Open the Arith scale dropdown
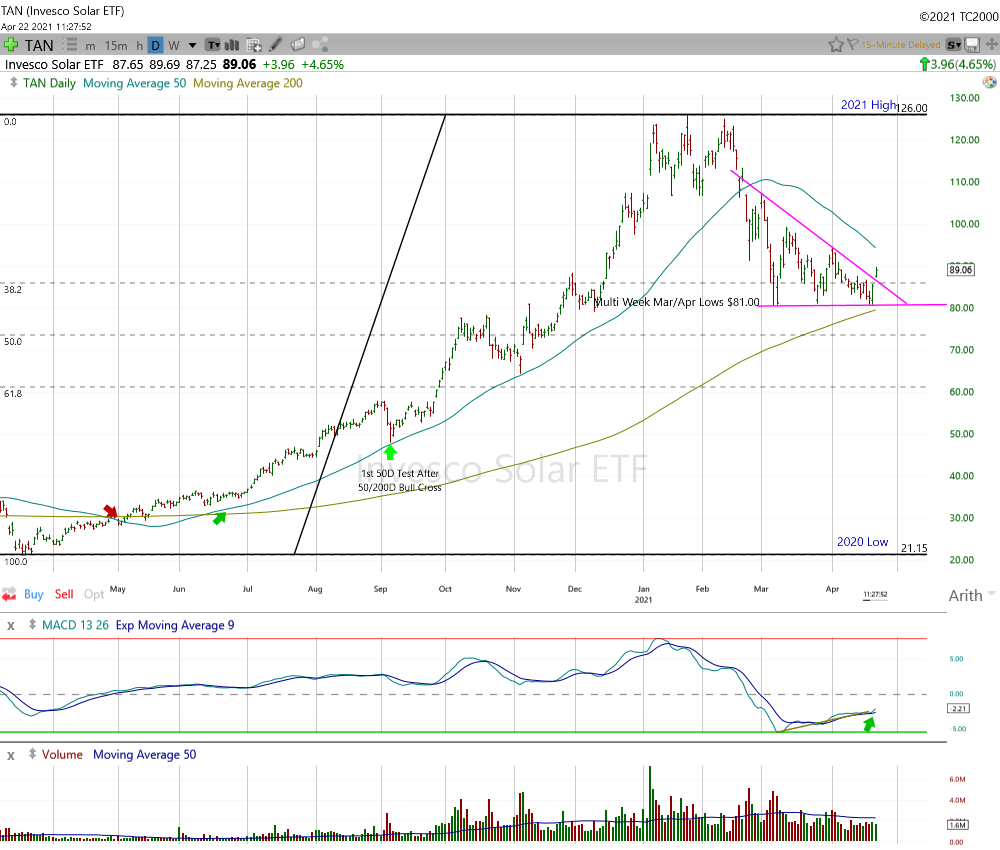Image resolution: width=1000 pixels, height=850 pixels. pos(972,596)
